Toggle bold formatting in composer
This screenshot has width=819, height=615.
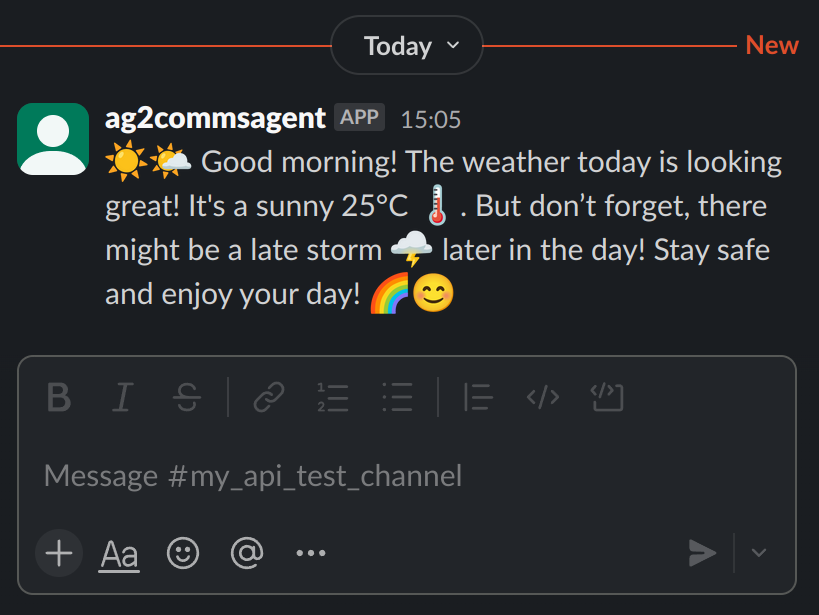click(59, 398)
